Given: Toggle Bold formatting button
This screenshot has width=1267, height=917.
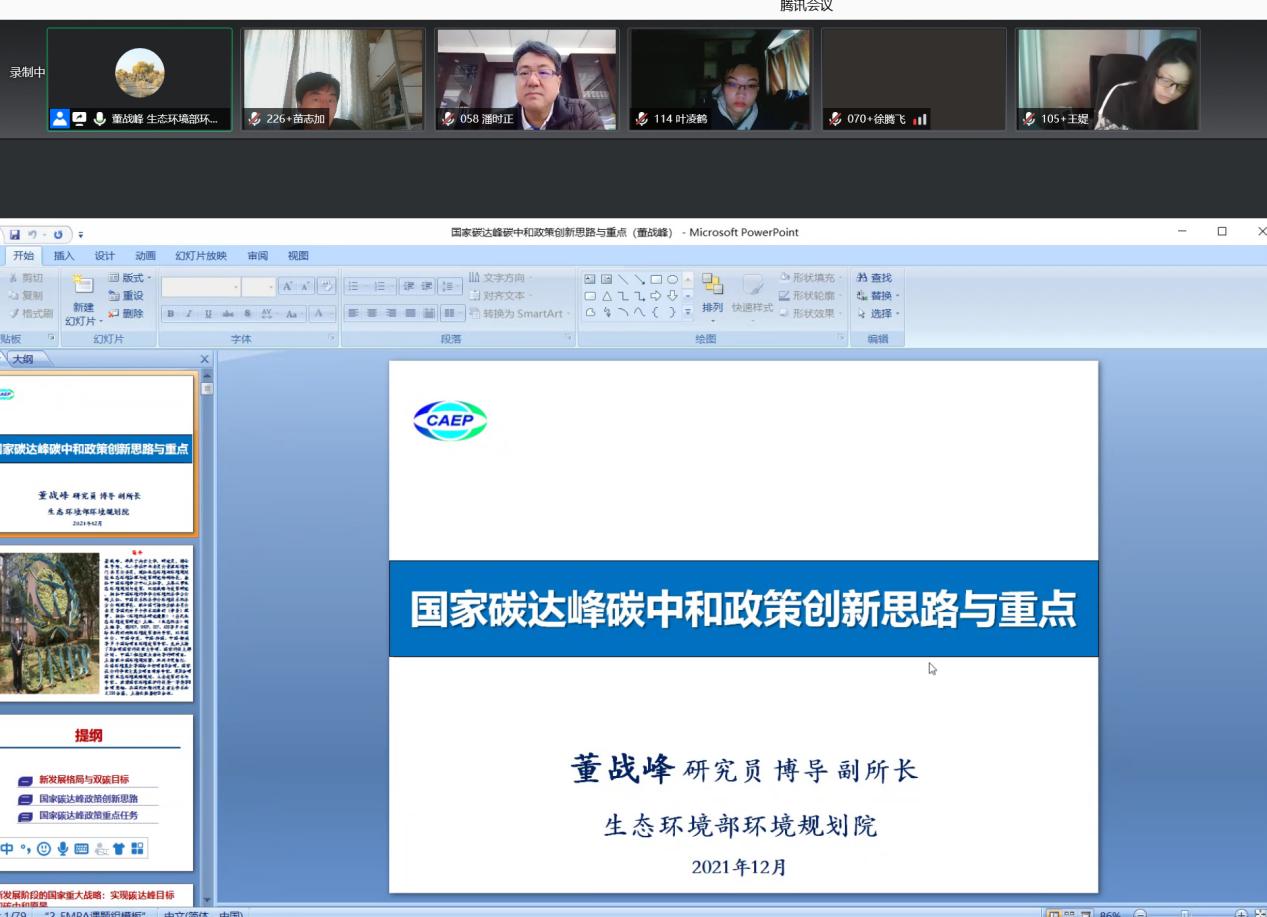Looking at the screenshot, I should (171, 314).
